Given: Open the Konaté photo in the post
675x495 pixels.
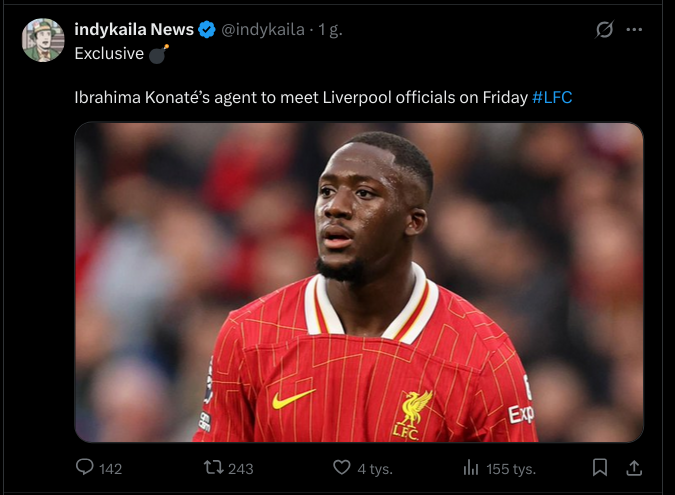Looking at the screenshot, I should pos(358,282).
